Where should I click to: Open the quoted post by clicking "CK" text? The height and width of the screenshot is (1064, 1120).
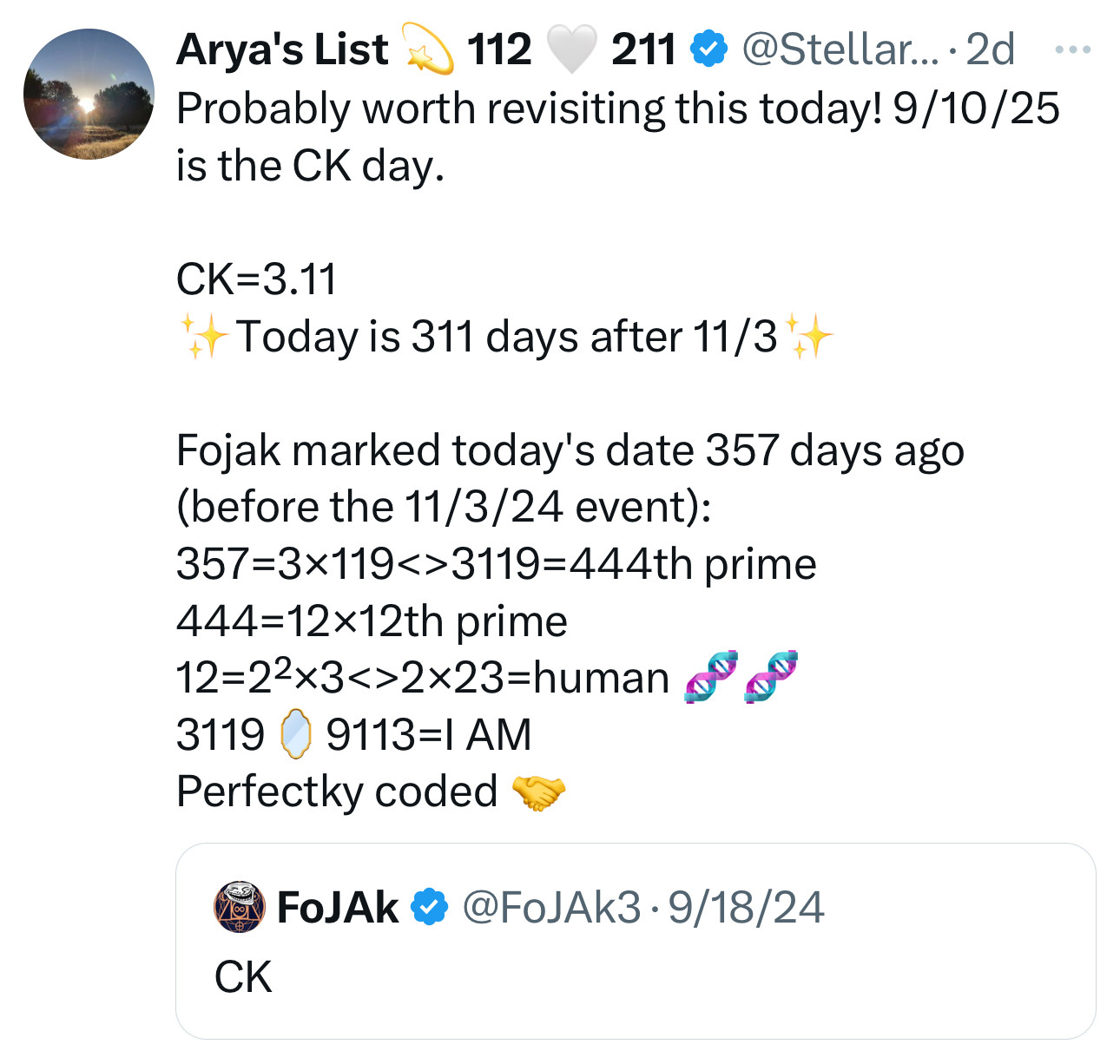[x=243, y=977]
